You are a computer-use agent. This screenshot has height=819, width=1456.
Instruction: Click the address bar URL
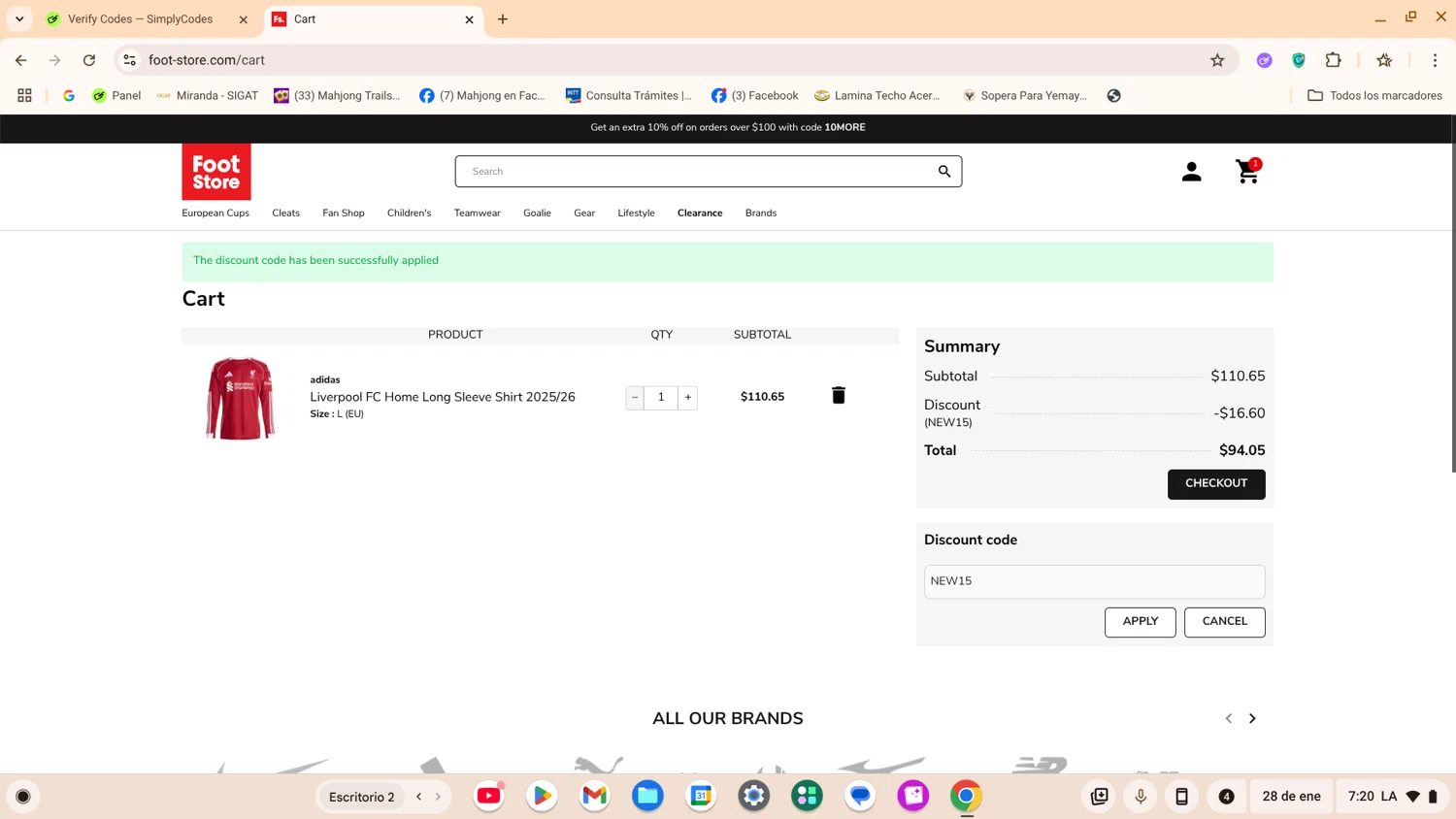click(207, 60)
